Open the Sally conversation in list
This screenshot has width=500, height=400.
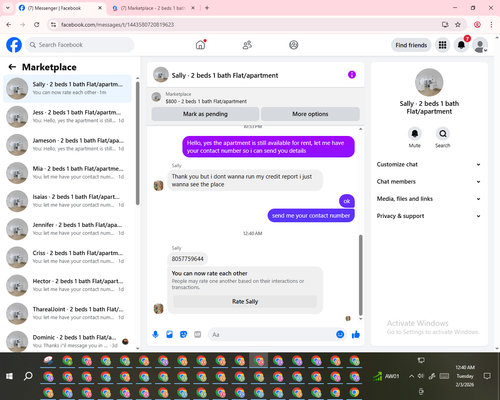pyautogui.click(x=67, y=89)
